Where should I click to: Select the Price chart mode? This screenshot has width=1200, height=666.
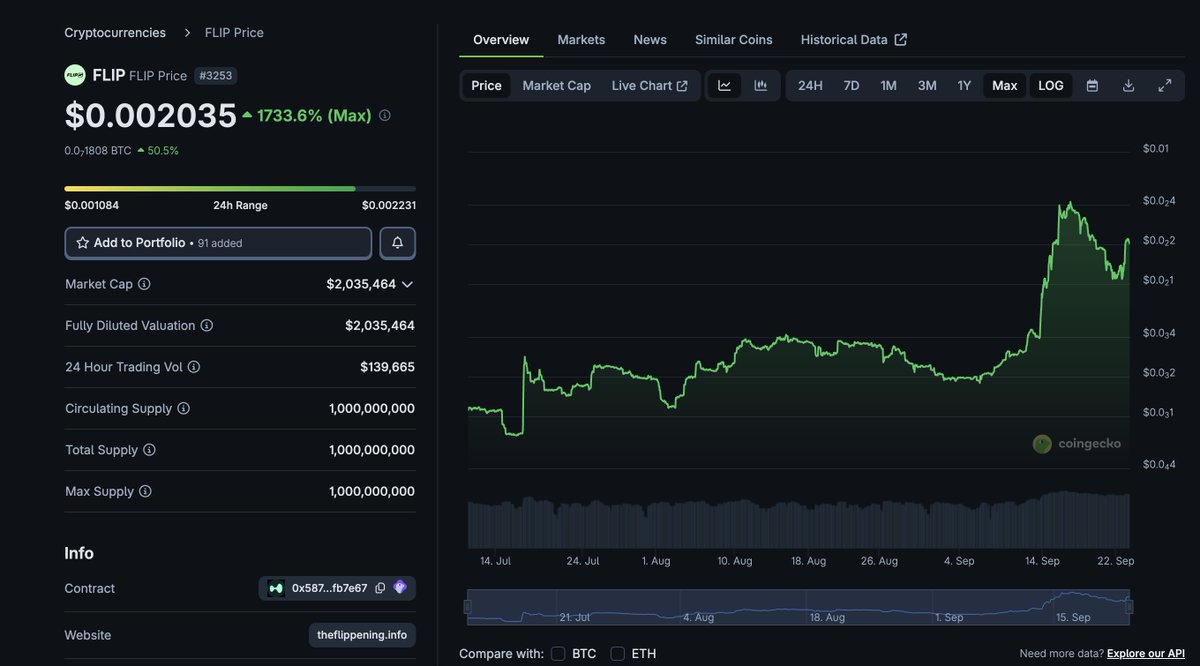click(487, 86)
